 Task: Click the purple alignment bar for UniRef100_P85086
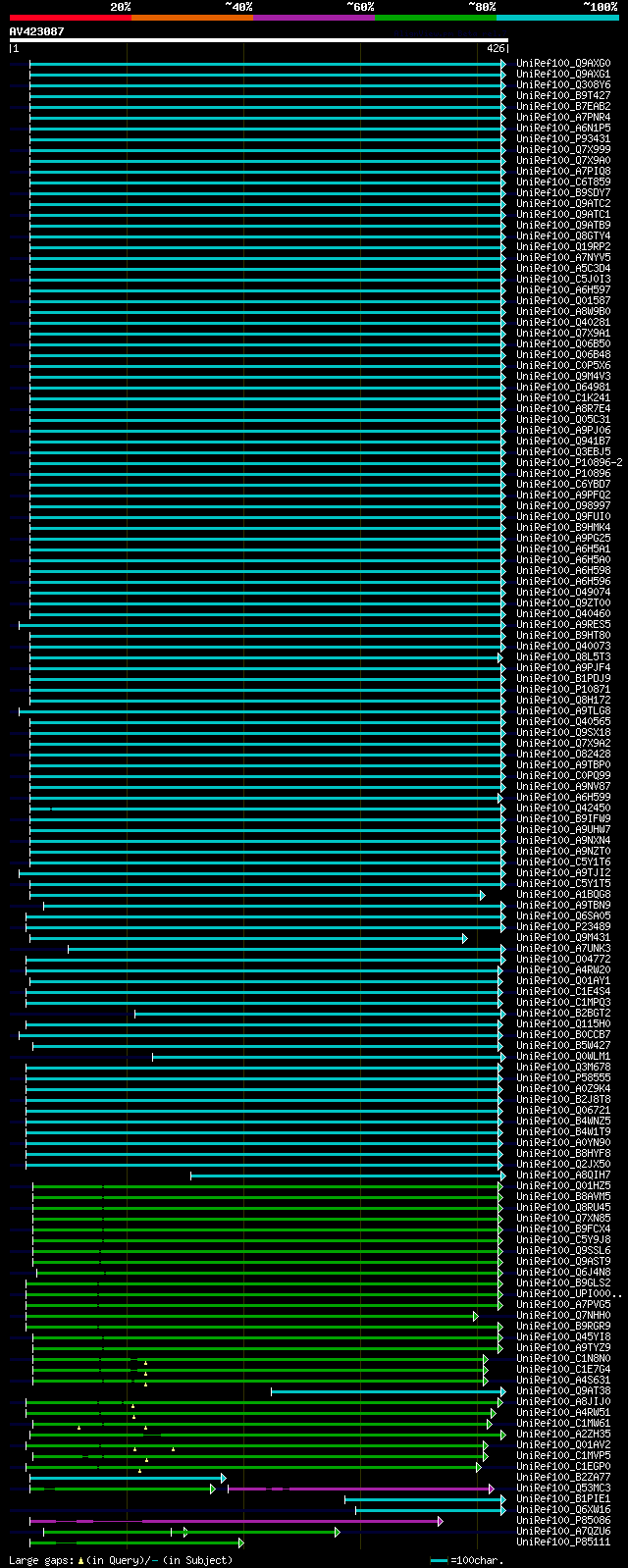[x=236, y=1521]
